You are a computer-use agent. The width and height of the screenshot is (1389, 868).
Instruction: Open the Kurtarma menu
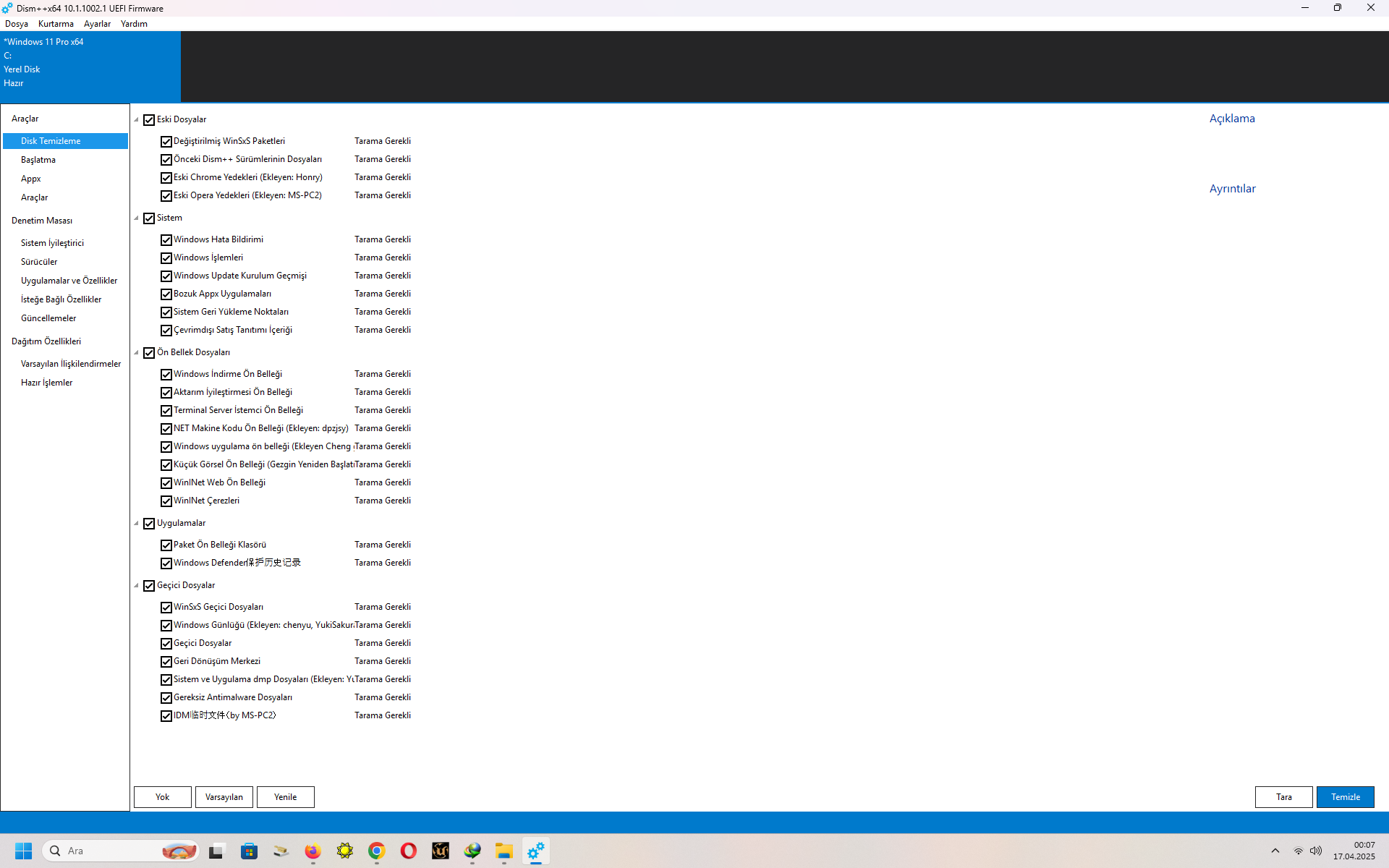(x=56, y=24)
